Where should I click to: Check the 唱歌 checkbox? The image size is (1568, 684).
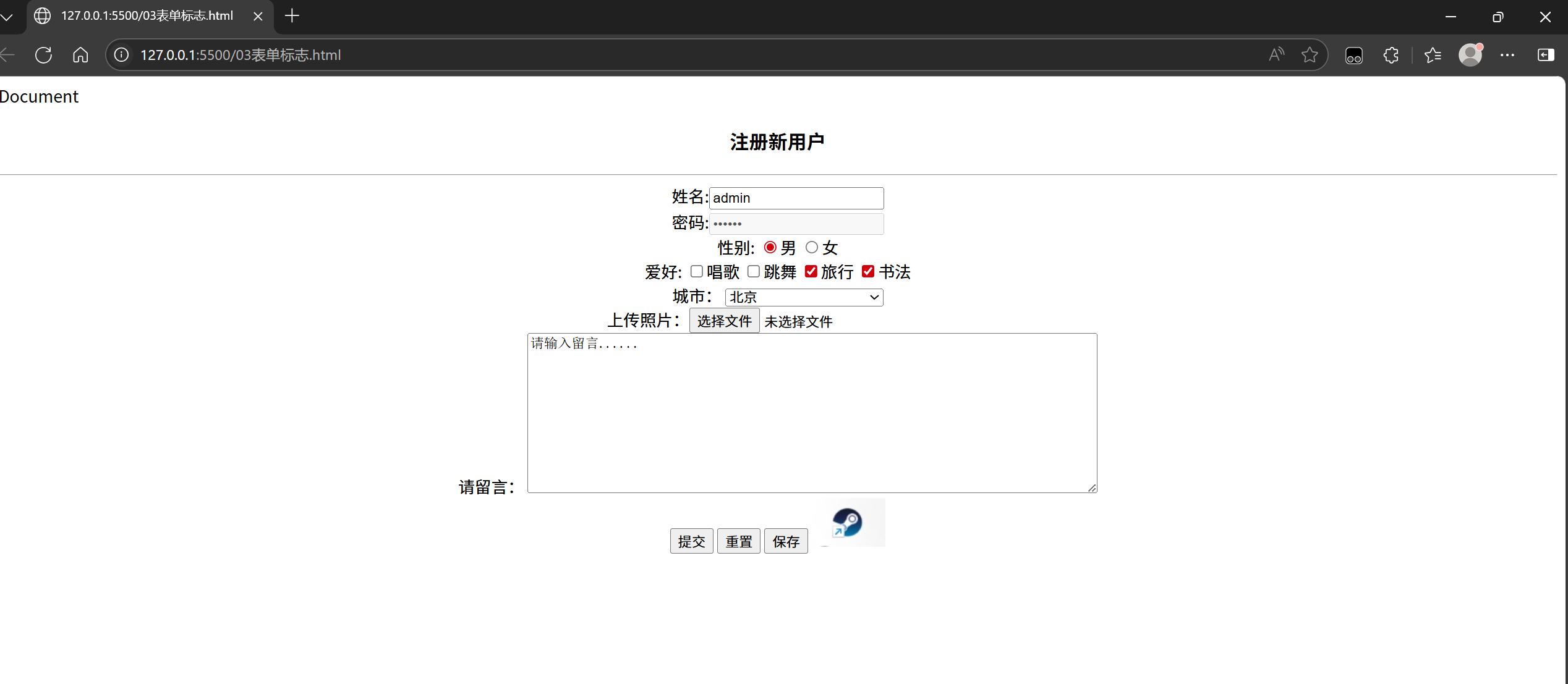(696, 271)
